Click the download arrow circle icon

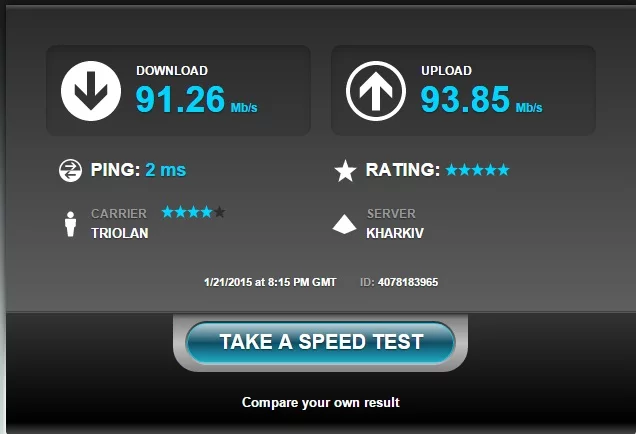(x=91, y=91)
